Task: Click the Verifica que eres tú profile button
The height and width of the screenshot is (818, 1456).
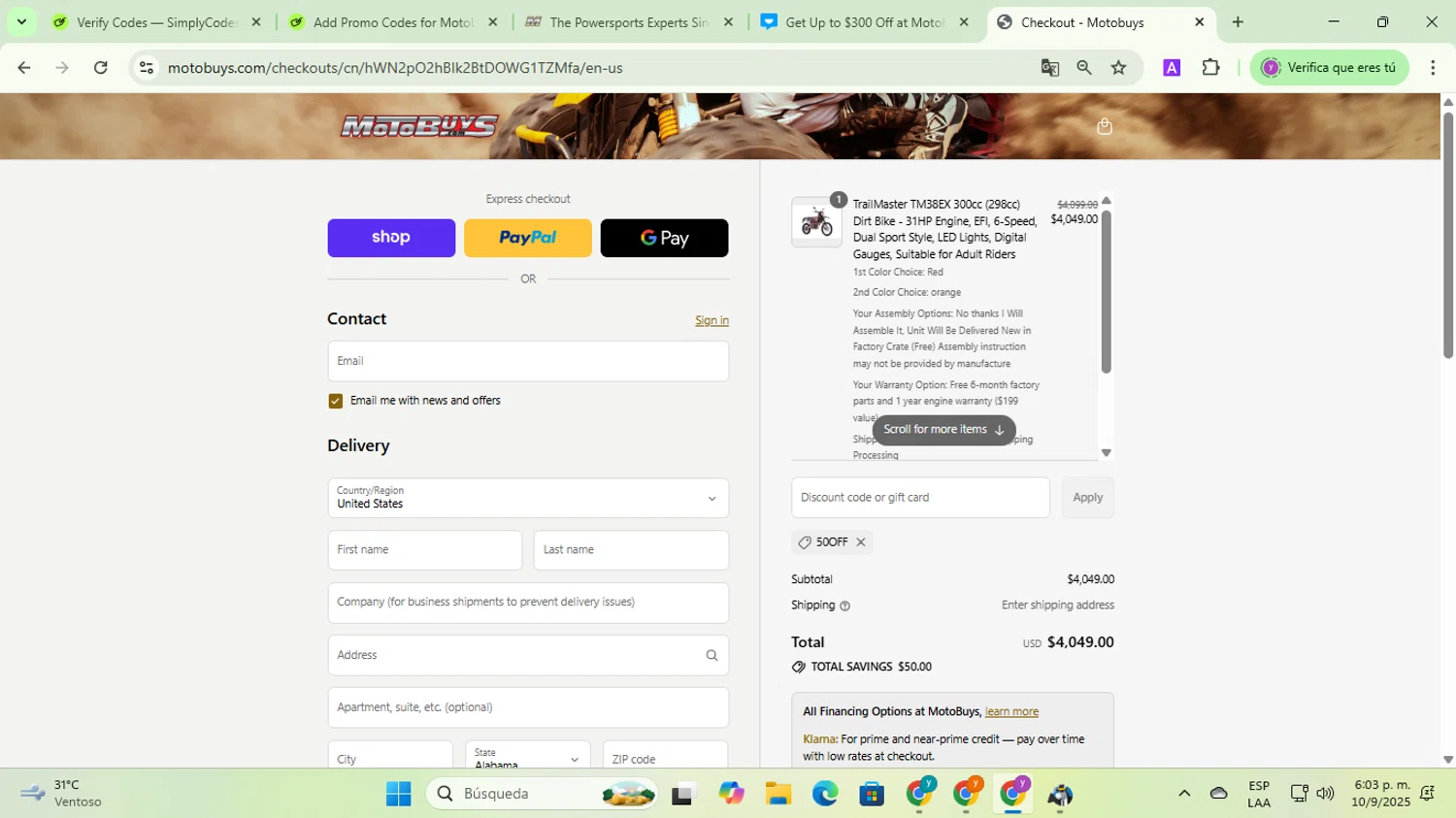Action: 1329,68
